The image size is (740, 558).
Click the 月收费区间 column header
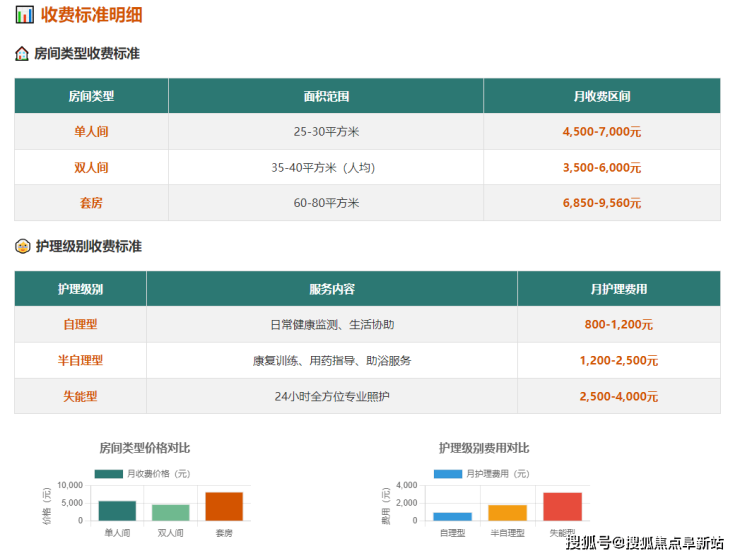point(602,96)
